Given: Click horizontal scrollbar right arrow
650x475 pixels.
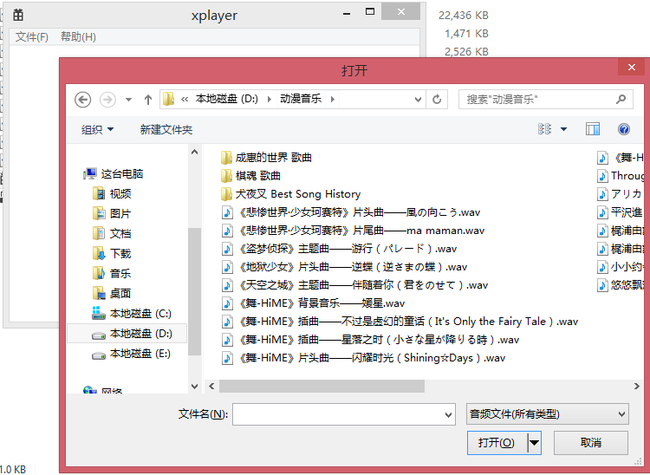Looking at the screenshot, I should (637, 386).
